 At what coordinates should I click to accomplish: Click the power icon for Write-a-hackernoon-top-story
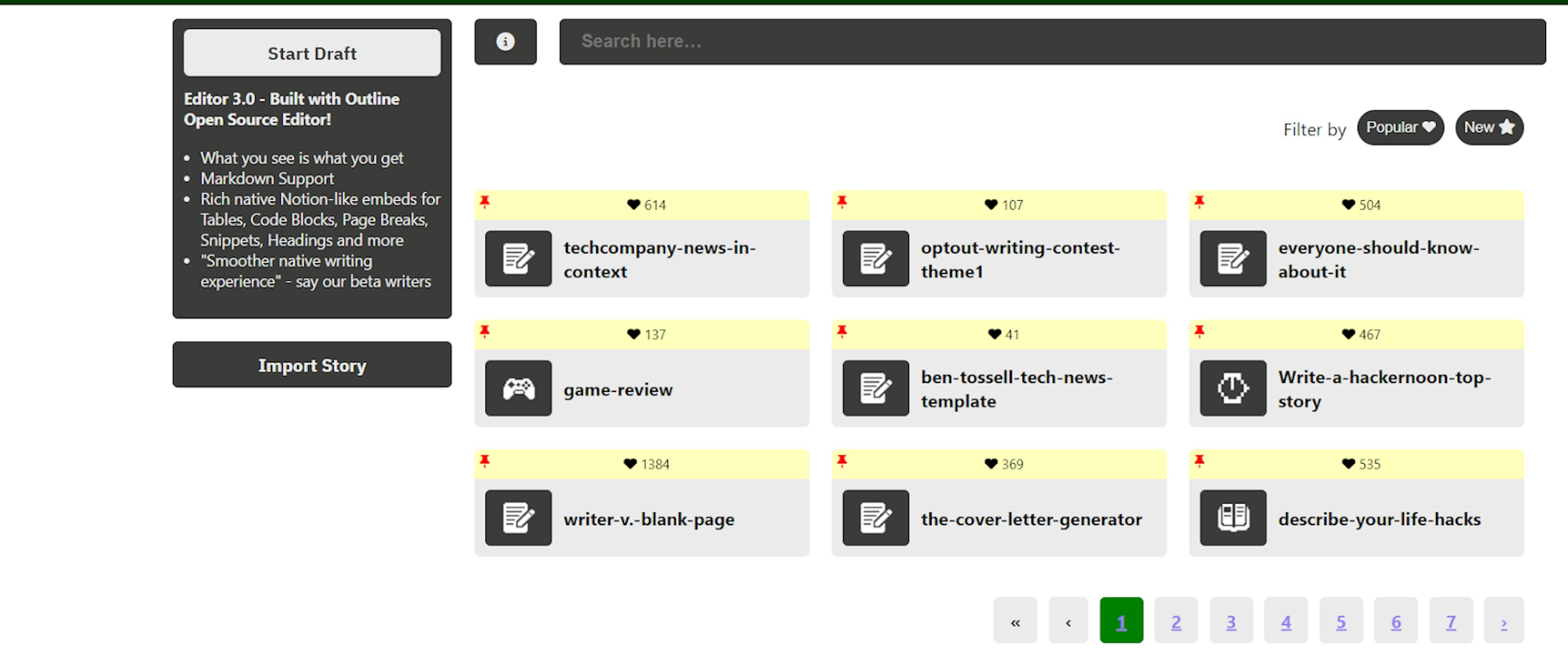[x=1233, y=388]
